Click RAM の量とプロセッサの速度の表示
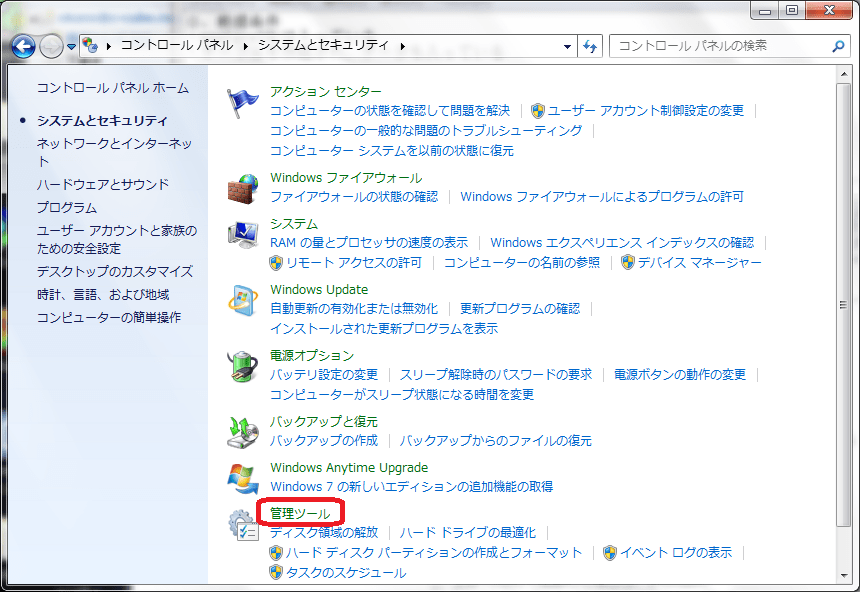Screen dimensions: 860x592 pyautogui.click(x=369, y=243)
